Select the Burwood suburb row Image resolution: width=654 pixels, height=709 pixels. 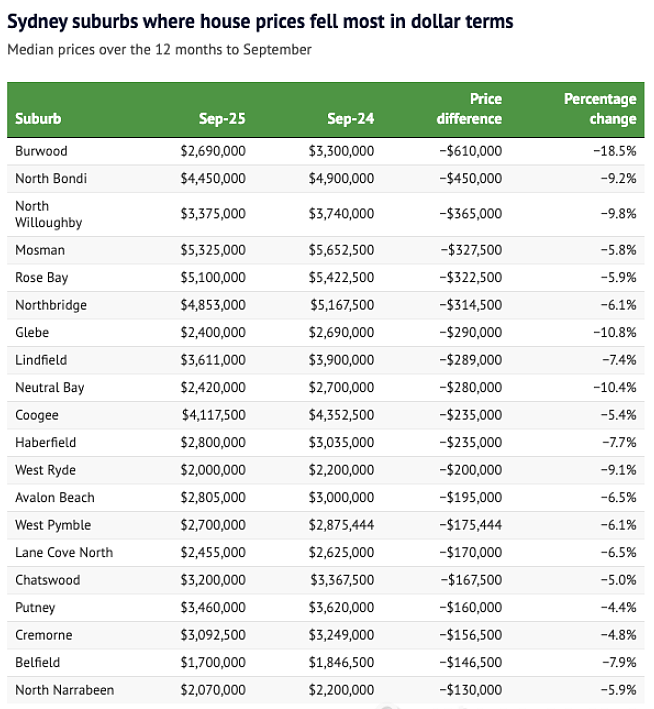(x=326, y=151)
